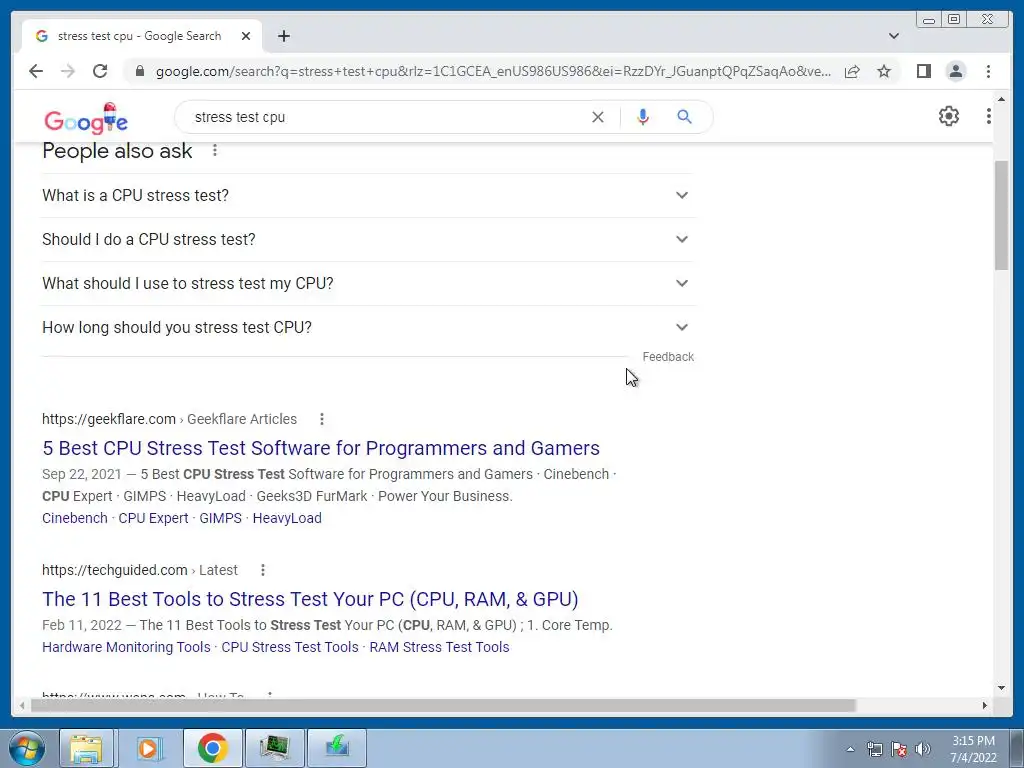This screenshot has height=768, width=1024.
Task: Open the tab search dropdown arrow
Action: (894, 36)
